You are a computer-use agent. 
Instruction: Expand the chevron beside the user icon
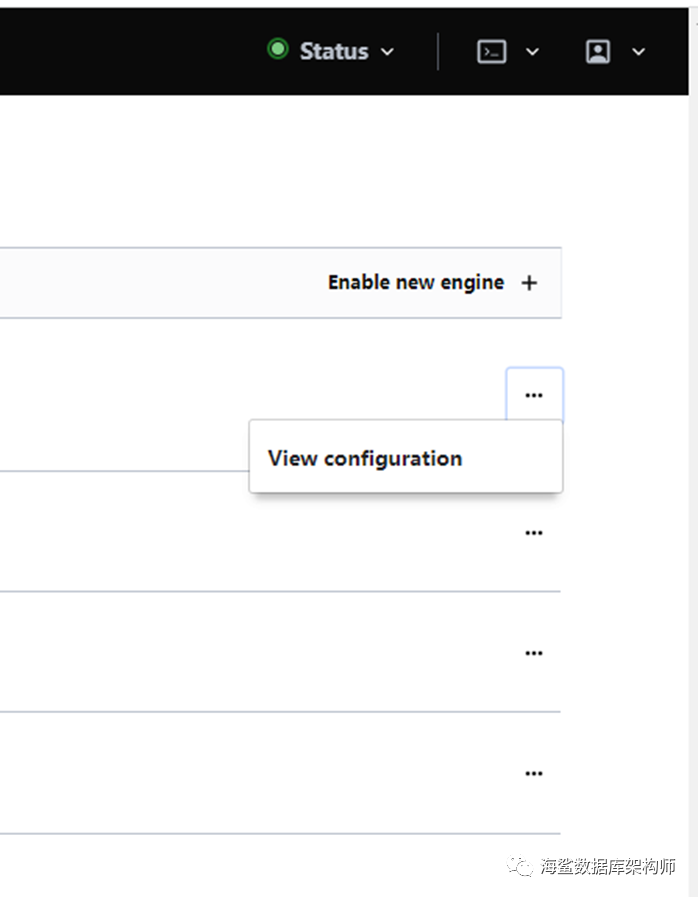[638, 52]
